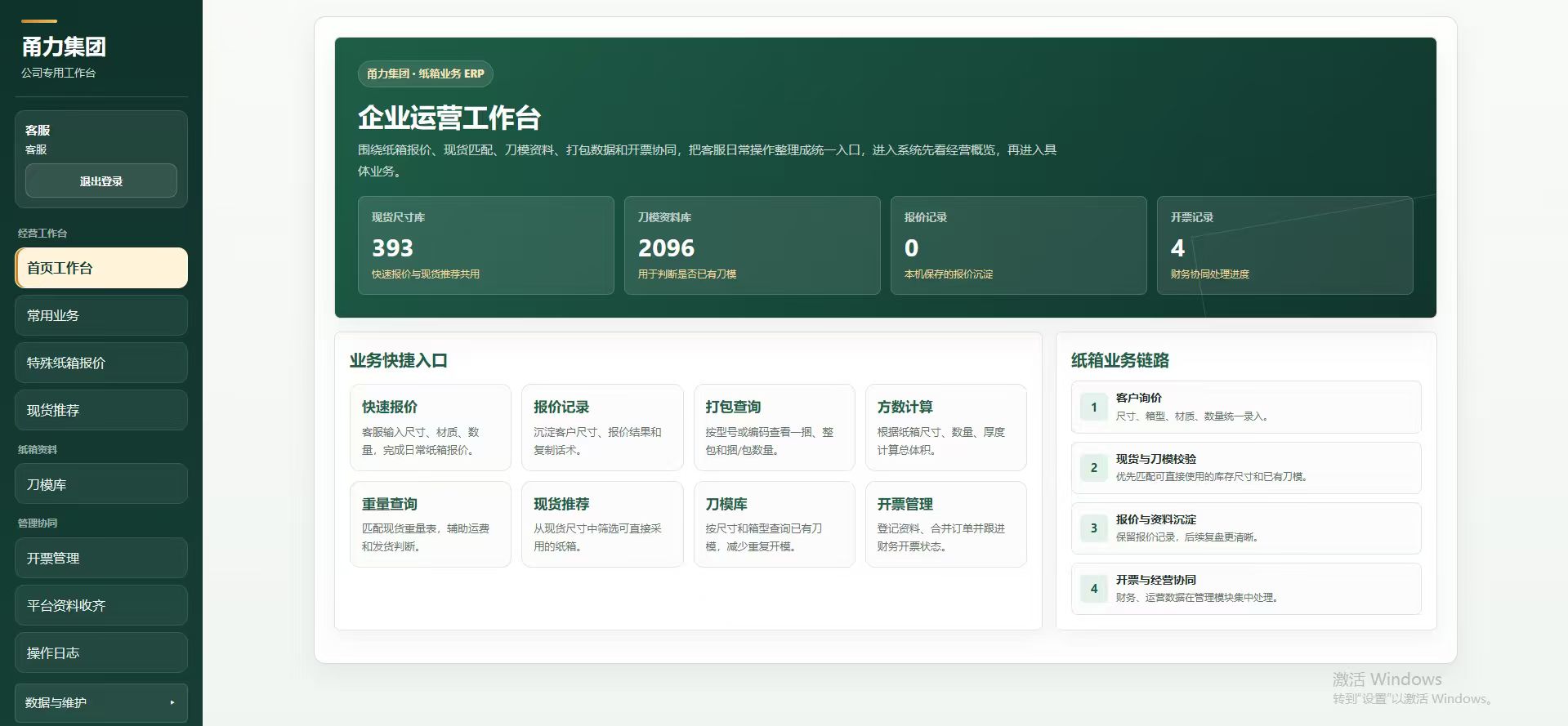
Task: Go to 现货推荐 in the sidebar
Action: (101, 410)
